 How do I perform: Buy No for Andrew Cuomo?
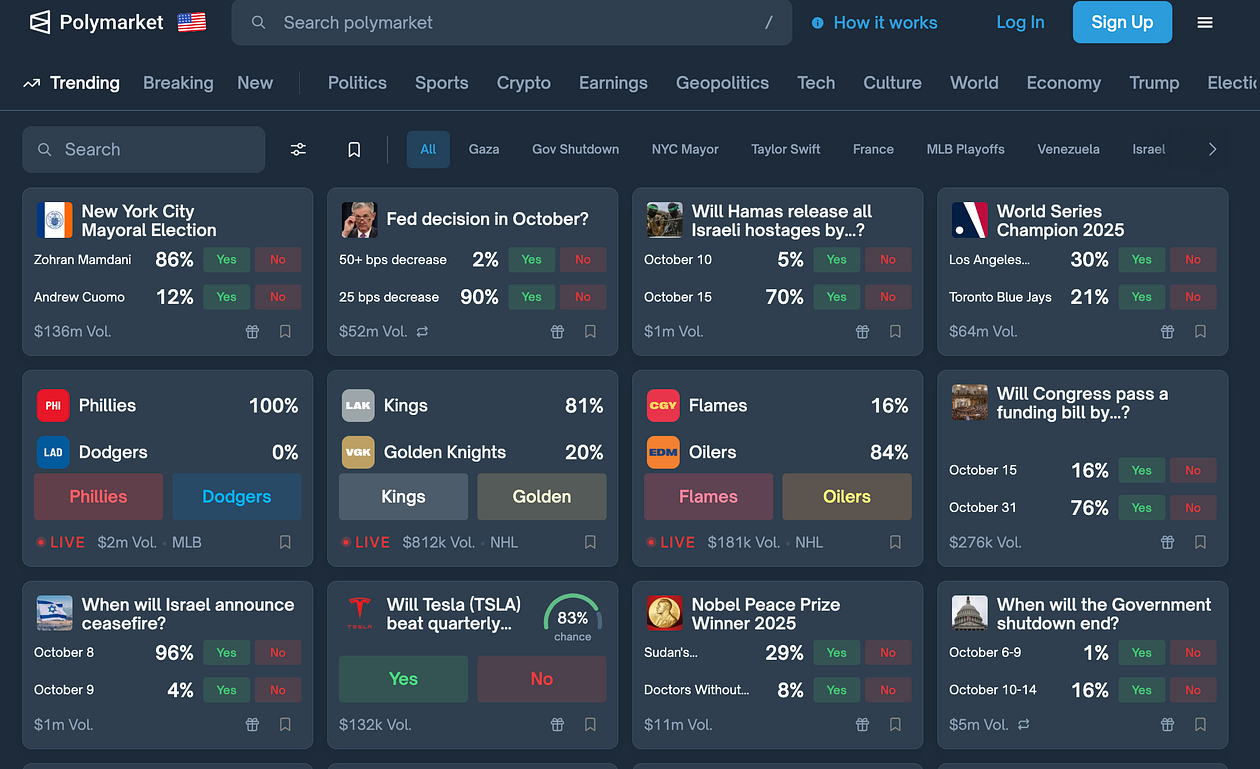(x=278, y=297)
